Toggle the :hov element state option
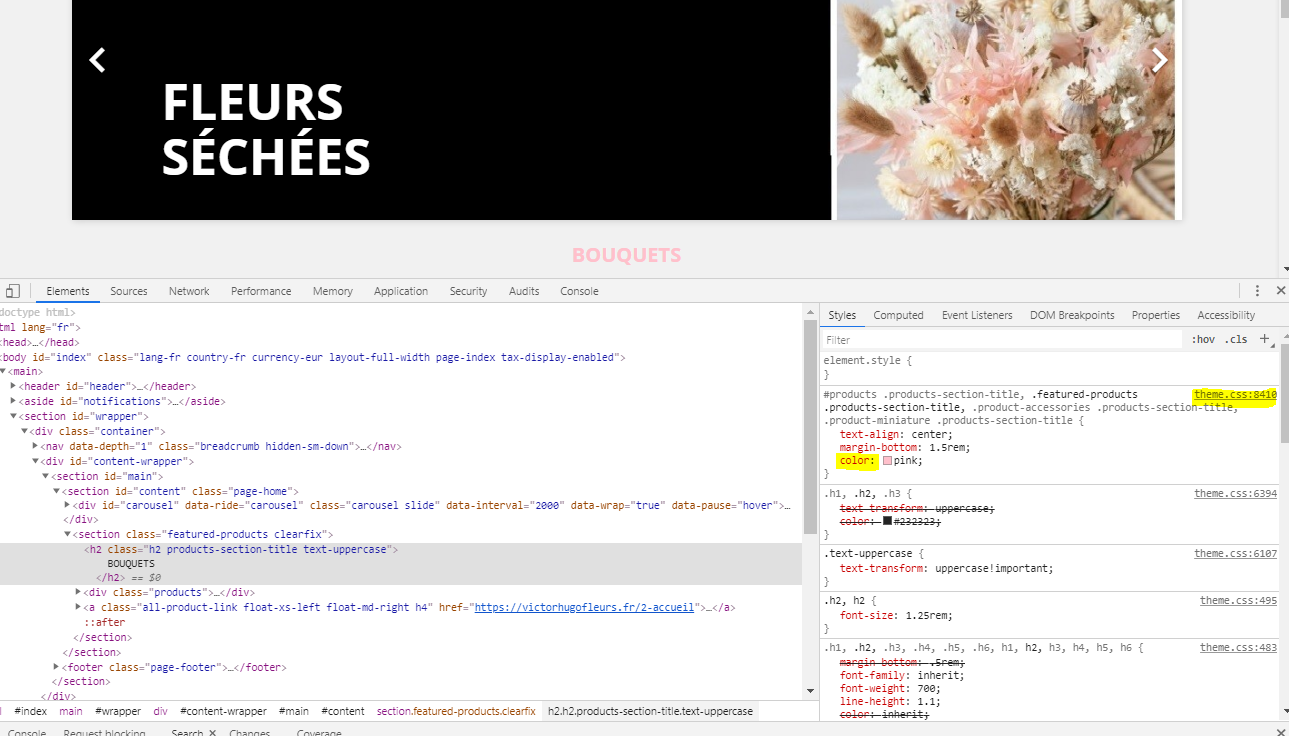 1203,339
